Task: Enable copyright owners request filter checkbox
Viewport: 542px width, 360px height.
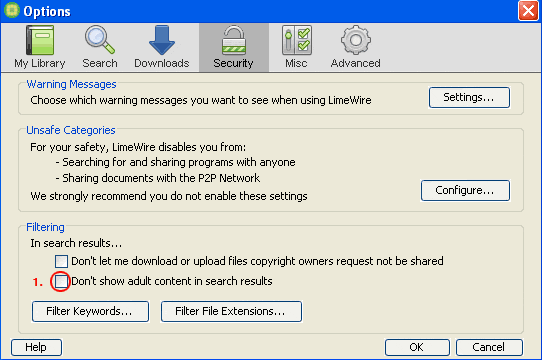Action: click(61, 261)
